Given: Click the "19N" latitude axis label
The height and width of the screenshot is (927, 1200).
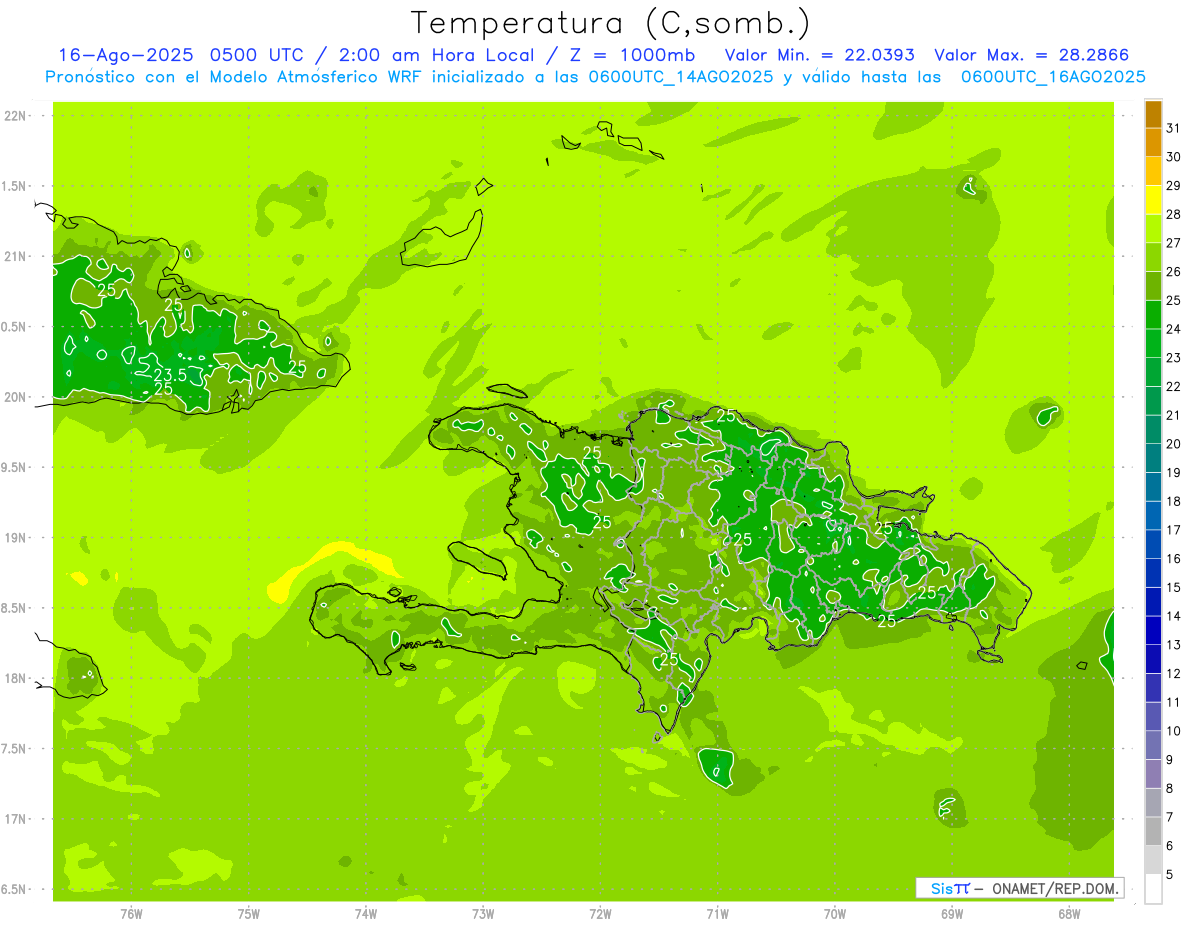Looking at the screenshot, I should [x=15, y=538].
